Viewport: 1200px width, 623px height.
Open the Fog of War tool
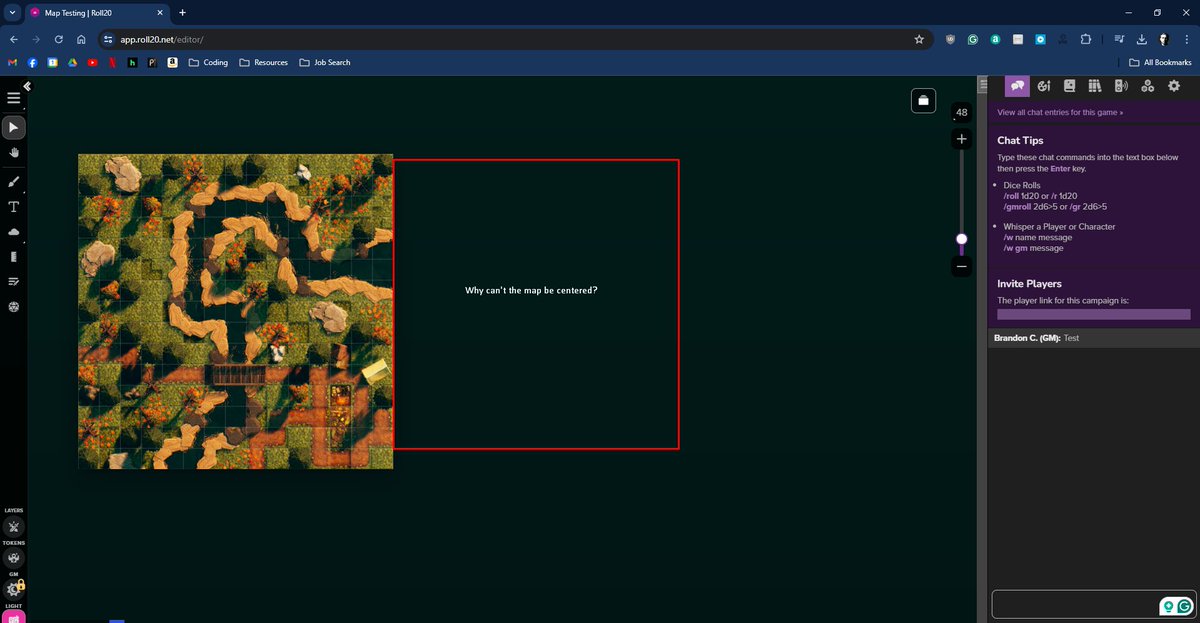(13, 231)
